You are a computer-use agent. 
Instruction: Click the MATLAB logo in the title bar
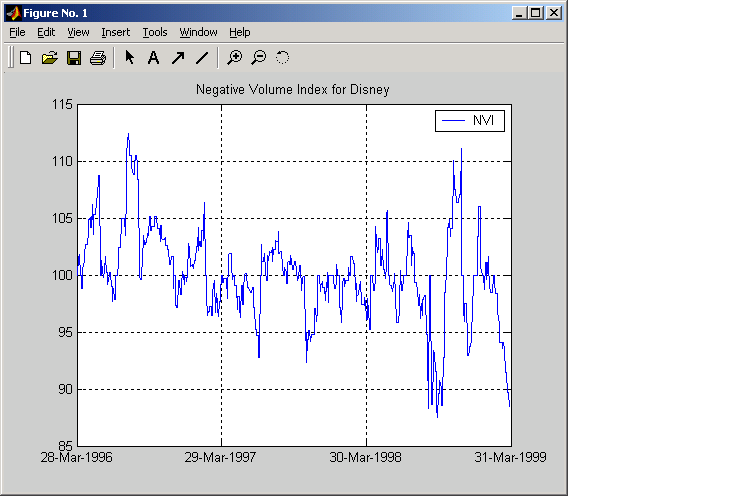tap(14, 13)
